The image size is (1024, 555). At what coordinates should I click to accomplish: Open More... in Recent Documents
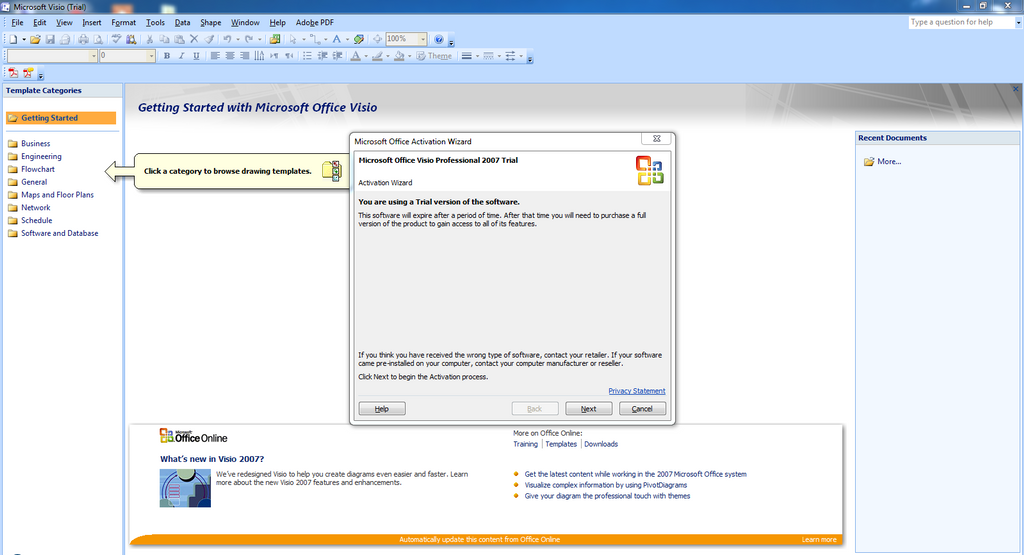(889, 161)
